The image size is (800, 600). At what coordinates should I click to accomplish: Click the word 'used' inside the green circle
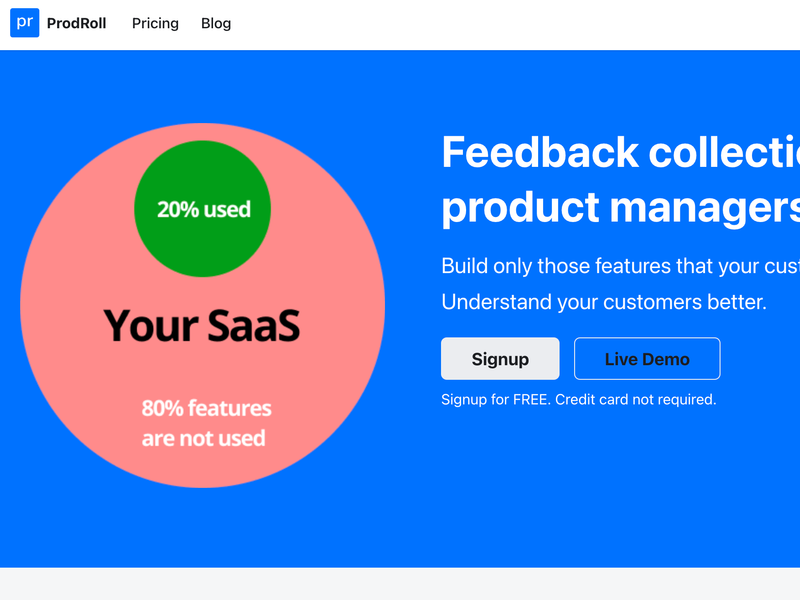click(x=227, y=210)
